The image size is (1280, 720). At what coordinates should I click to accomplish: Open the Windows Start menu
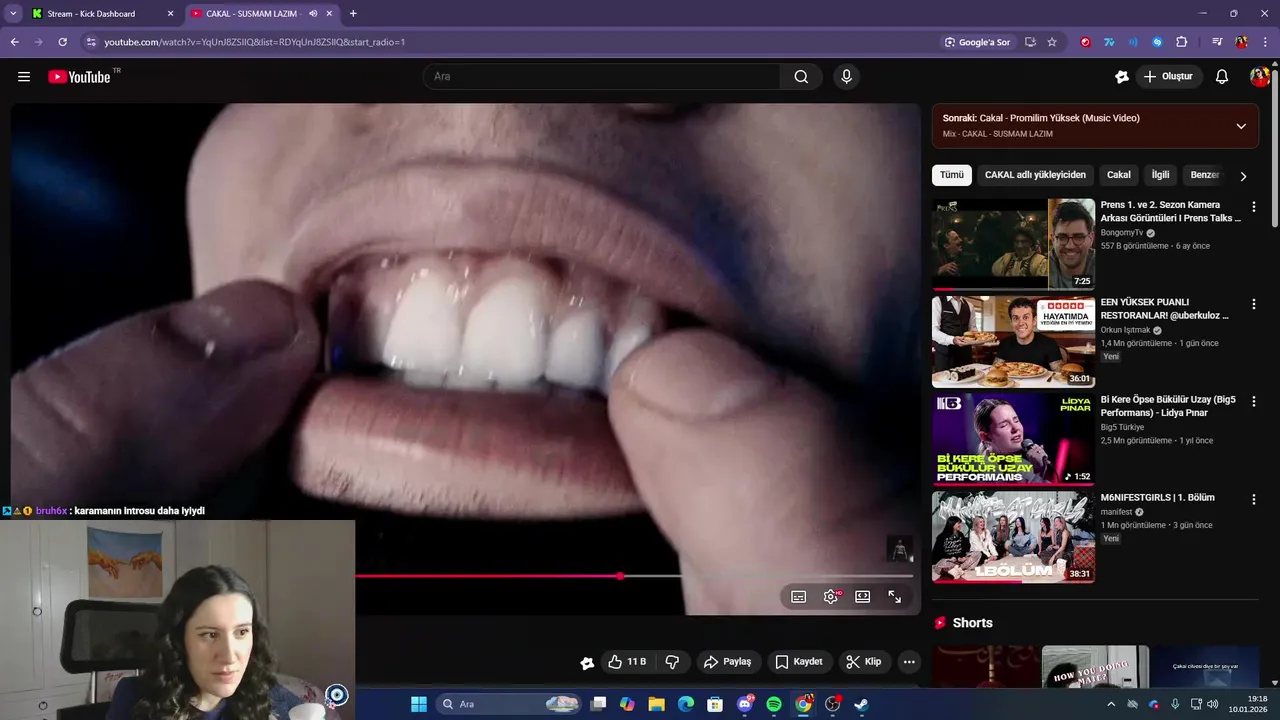point(419,704)
